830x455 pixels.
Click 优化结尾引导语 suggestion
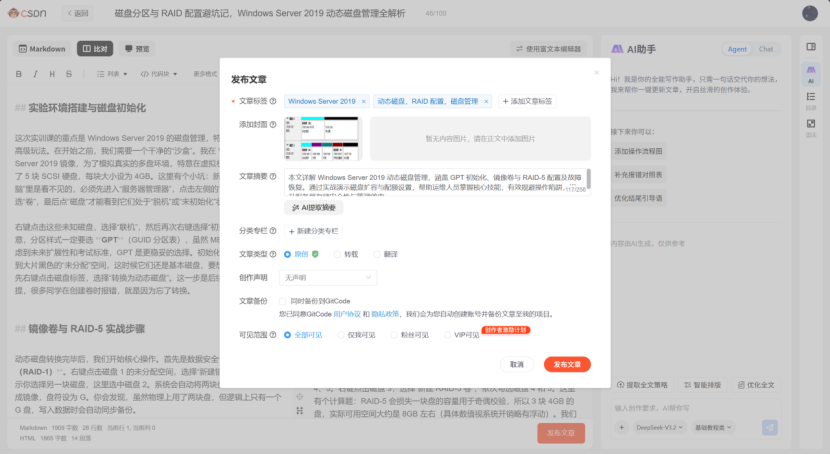[x=638, y=198]
